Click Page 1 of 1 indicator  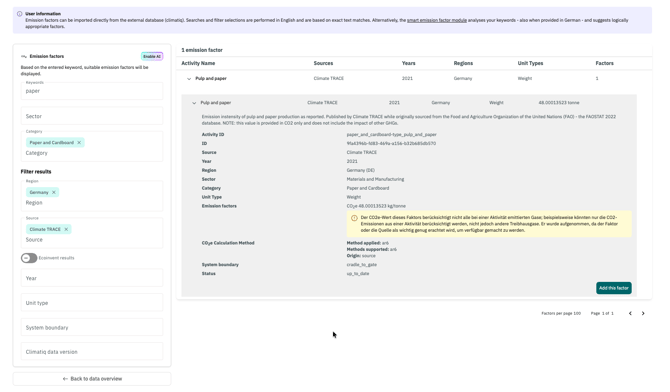[x=602, y=313]
